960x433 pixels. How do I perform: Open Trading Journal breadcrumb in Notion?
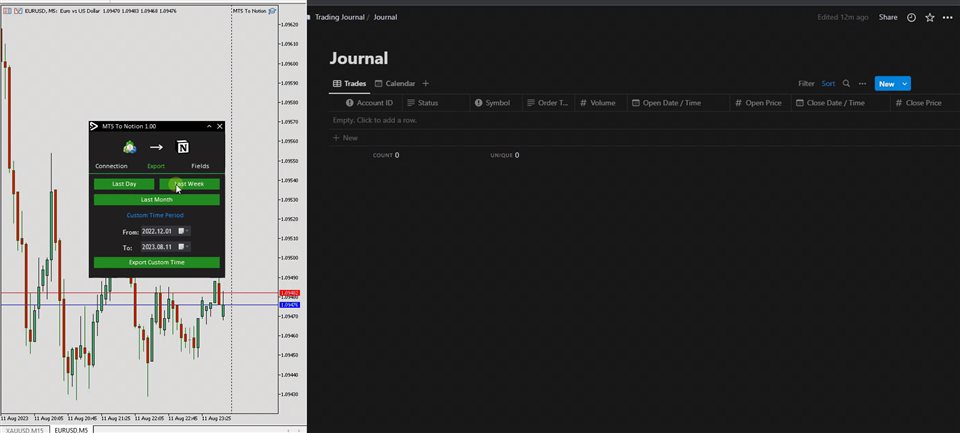pos(339,17)
